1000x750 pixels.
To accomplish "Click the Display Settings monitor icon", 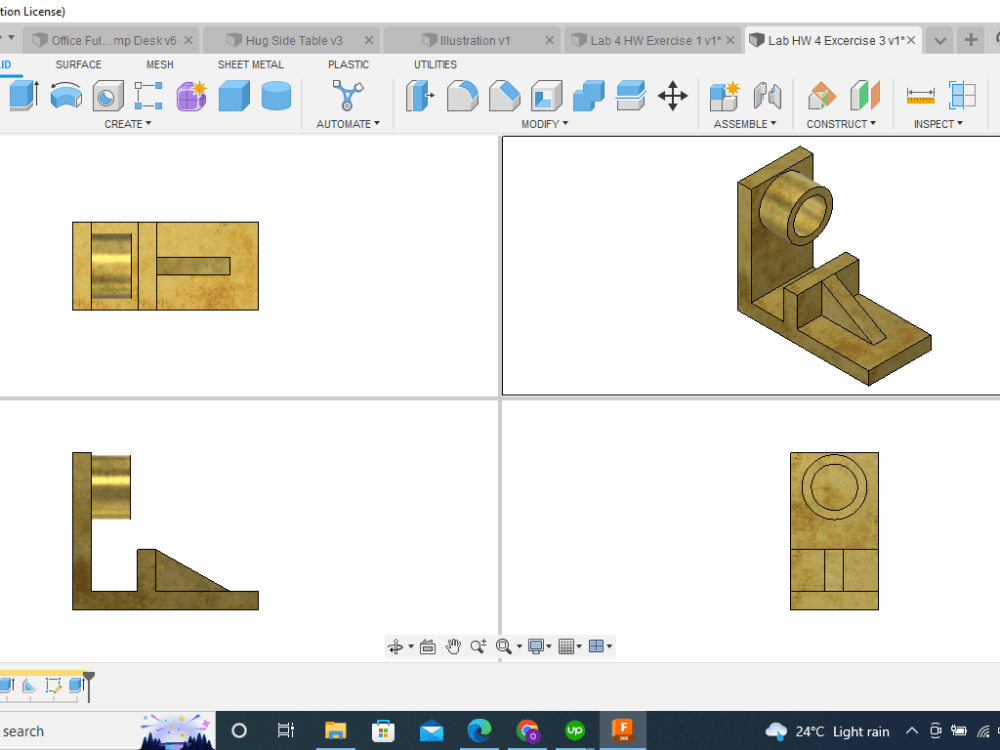I will [536, 647].
